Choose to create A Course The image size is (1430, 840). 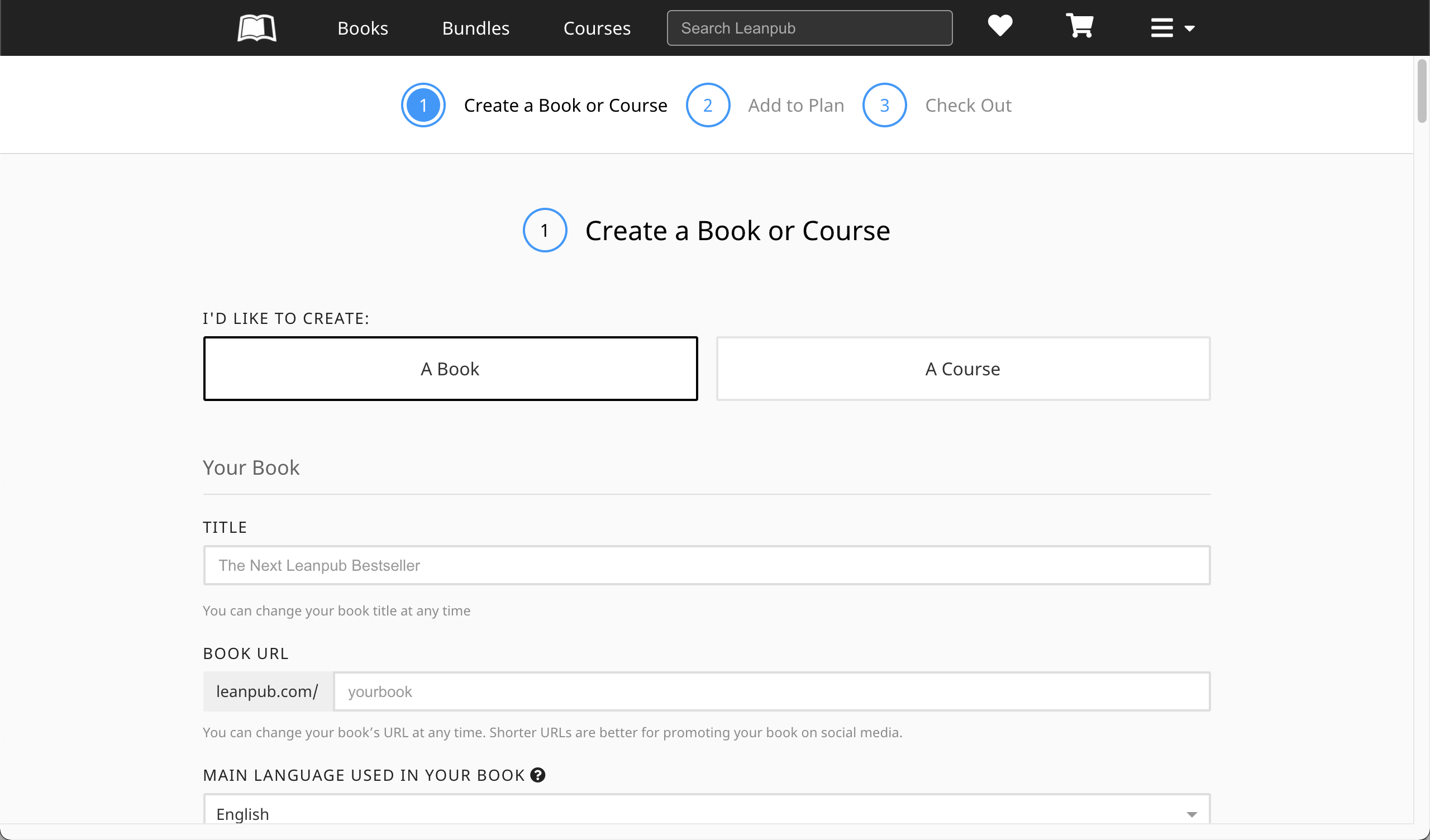(x=963, y=369)
